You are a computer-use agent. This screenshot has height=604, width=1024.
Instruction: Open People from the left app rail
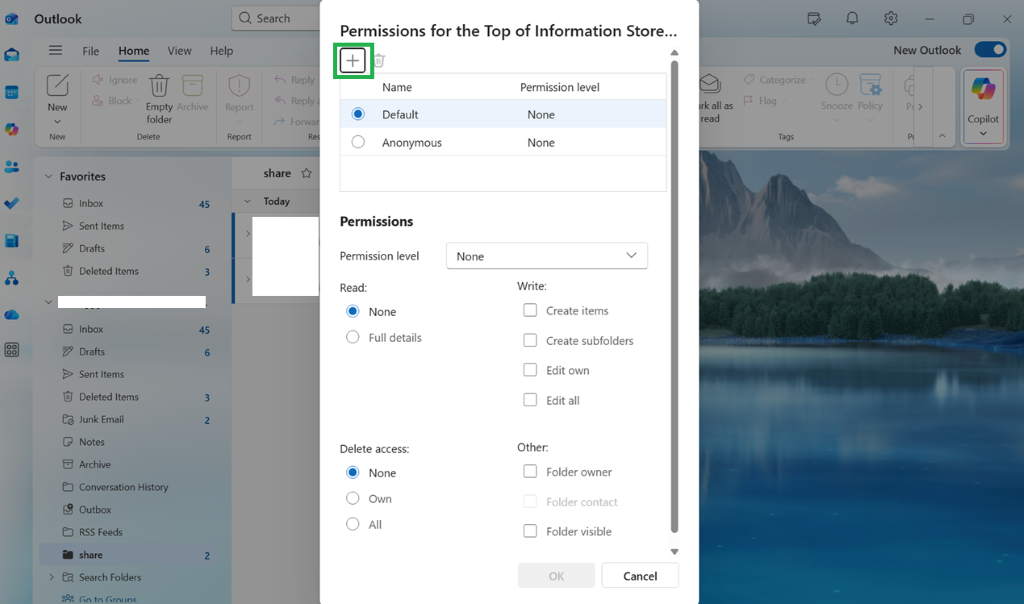click(x=12, y=167)
